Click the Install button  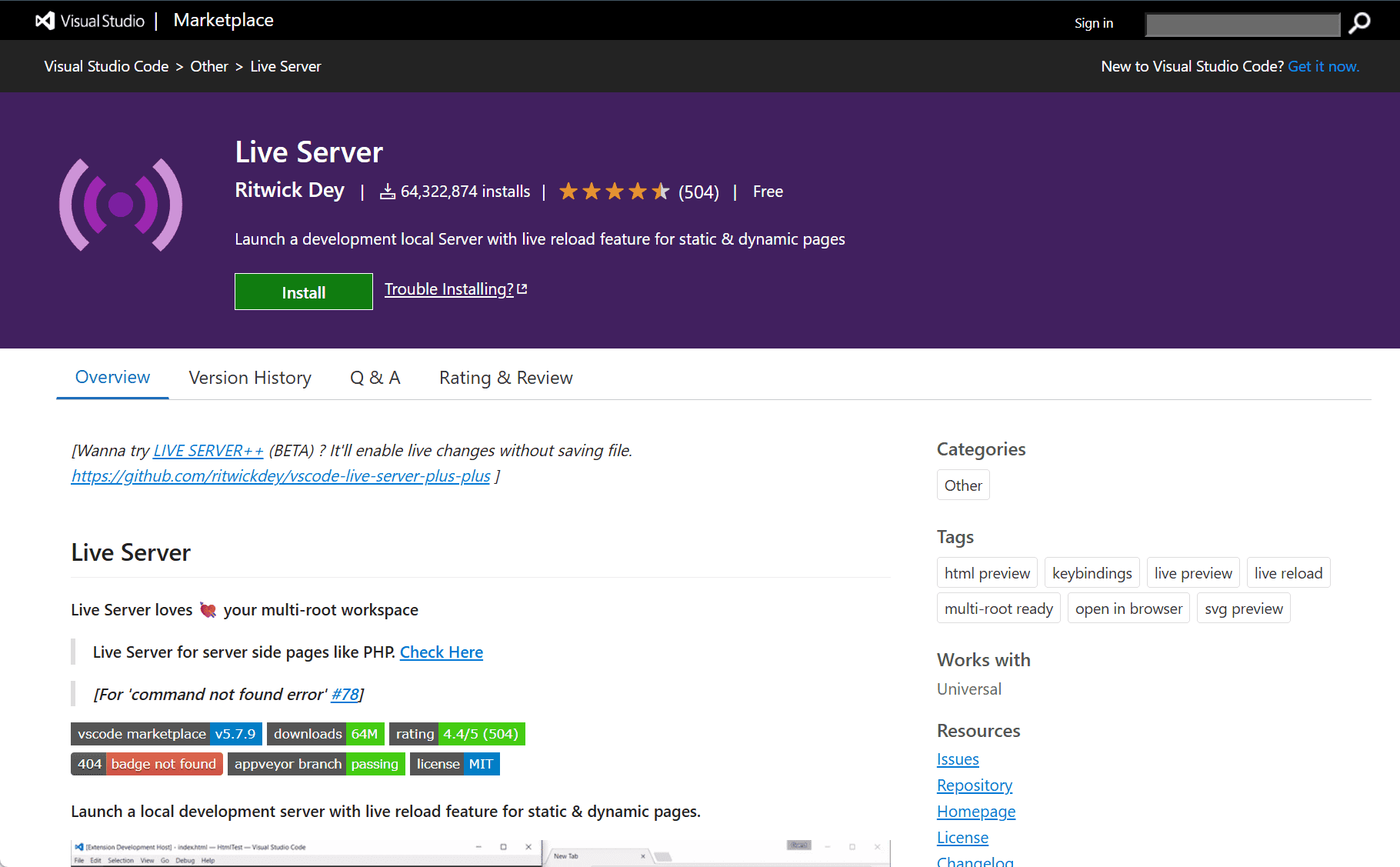pyautogui.click(x=303, y=292)
